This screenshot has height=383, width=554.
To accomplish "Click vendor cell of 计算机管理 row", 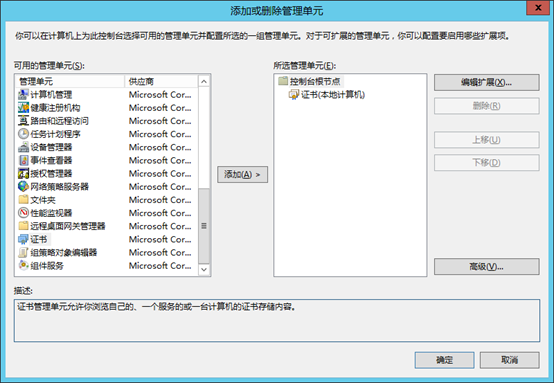I will coord(160,95).
